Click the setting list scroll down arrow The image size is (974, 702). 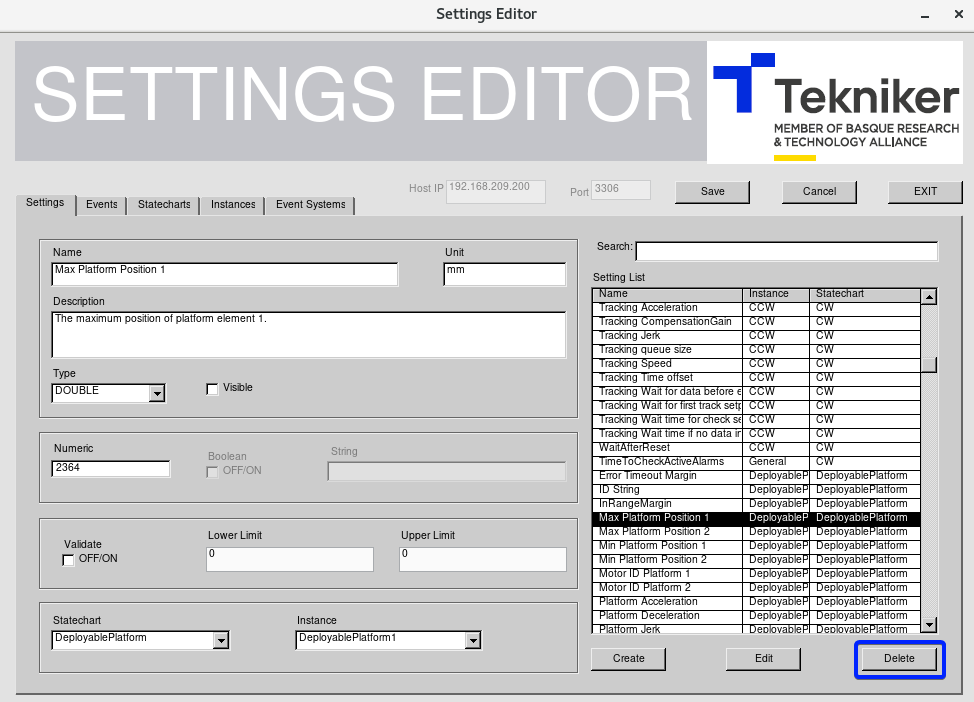coord(929,624)
